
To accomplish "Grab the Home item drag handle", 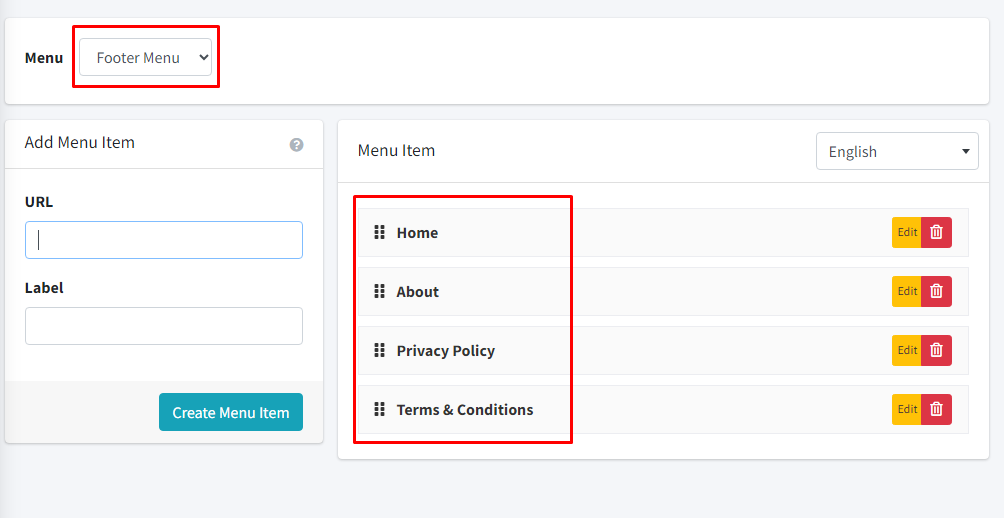I will coord(380,233).
